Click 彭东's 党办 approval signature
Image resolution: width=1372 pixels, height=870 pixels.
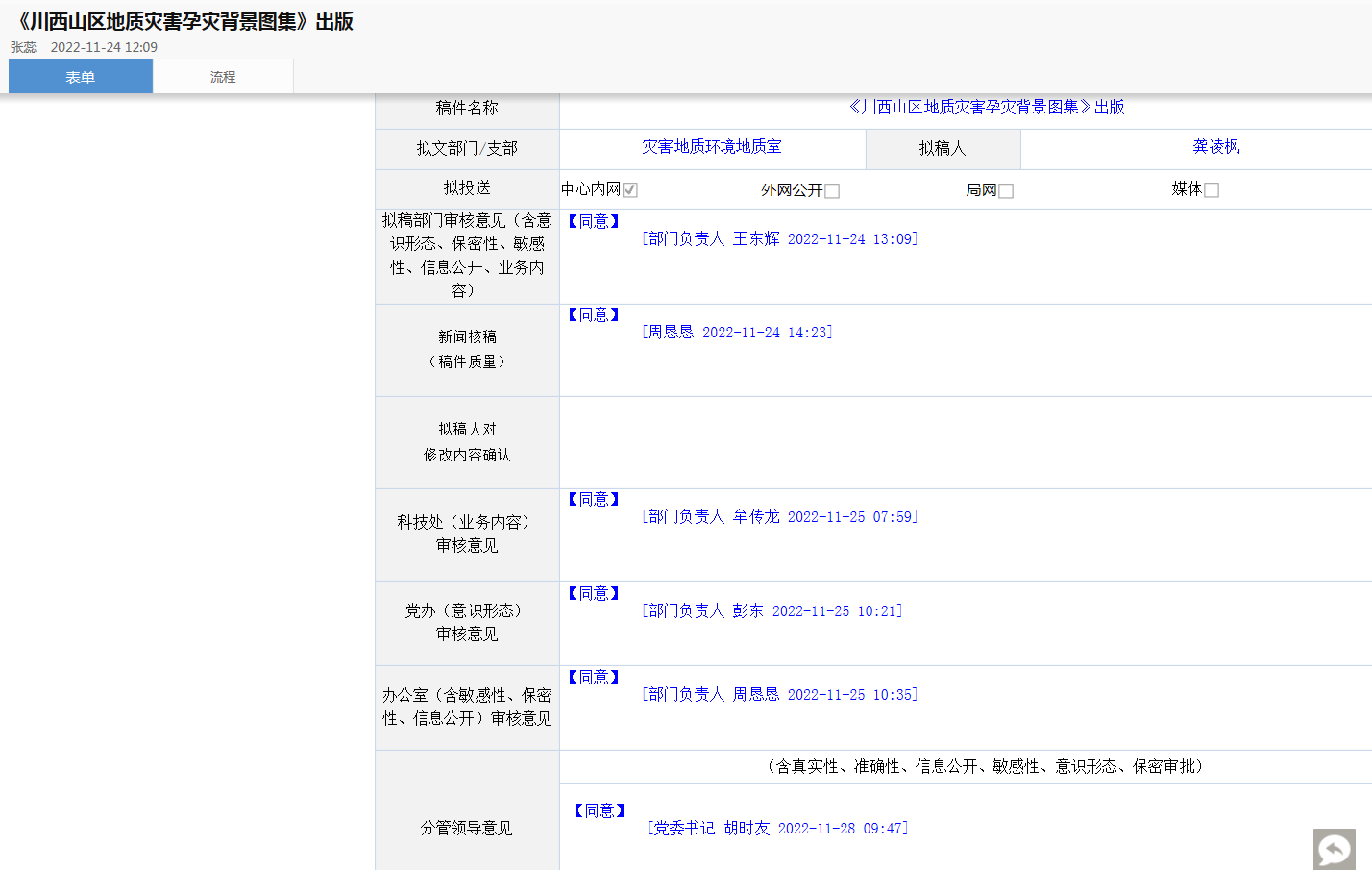[x=772, y=611]
